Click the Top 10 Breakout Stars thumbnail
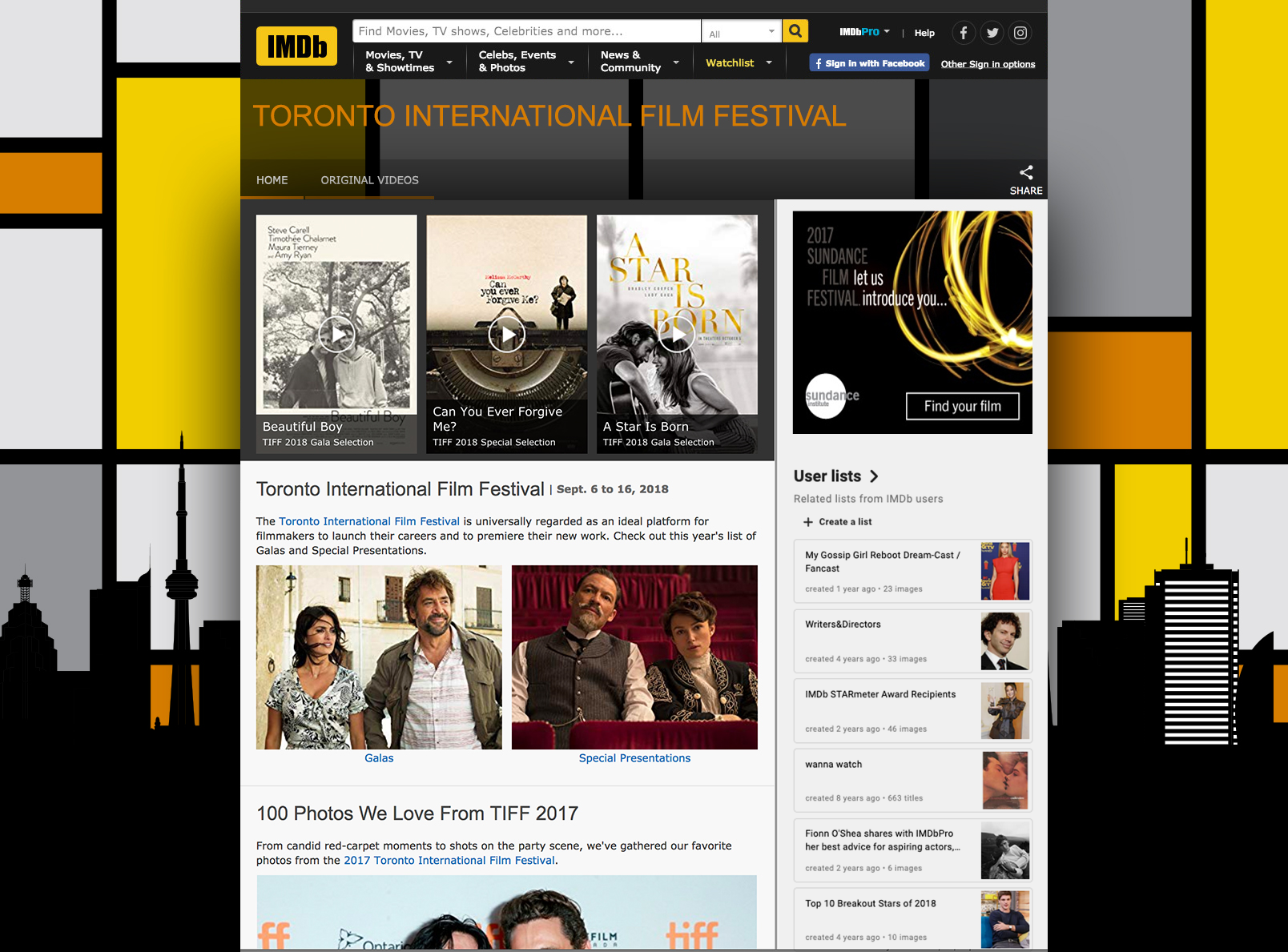Viewport: 1288px width, 952px height. point(1005,920)
